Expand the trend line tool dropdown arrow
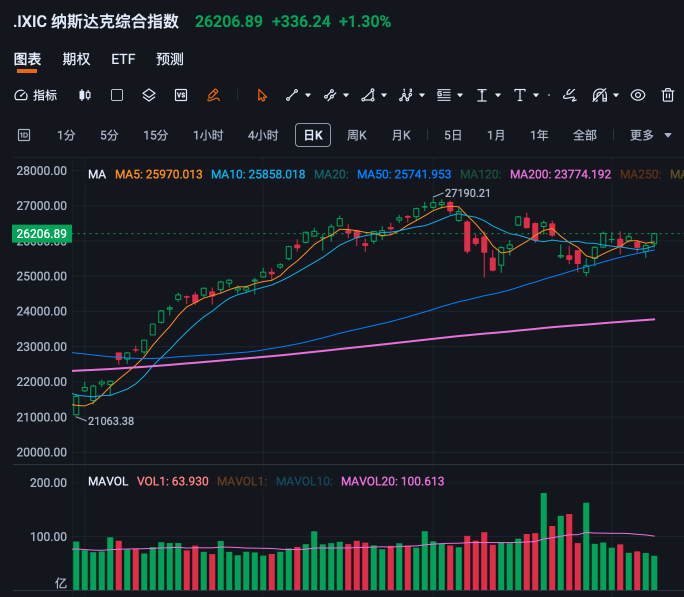This screenshot has height=597, width=684. (x=308, y=95)
